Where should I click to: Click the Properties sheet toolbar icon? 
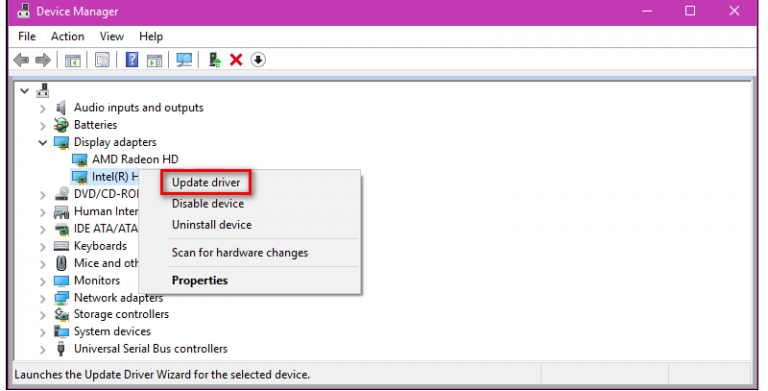pyautogui.click(x=102, y=60)
